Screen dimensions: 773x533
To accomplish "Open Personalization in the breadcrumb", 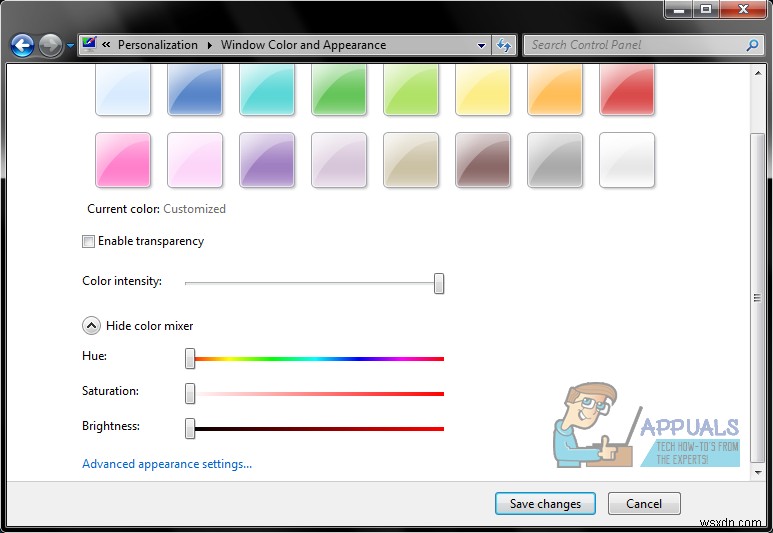I will (158, 45).
